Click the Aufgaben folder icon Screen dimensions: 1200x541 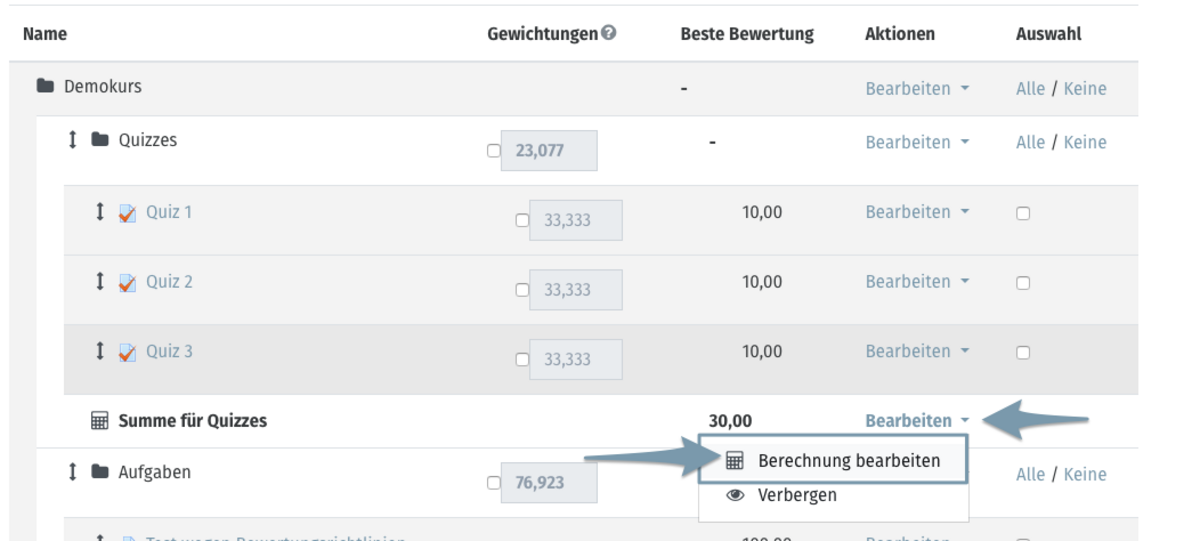[x=99, y=472]
